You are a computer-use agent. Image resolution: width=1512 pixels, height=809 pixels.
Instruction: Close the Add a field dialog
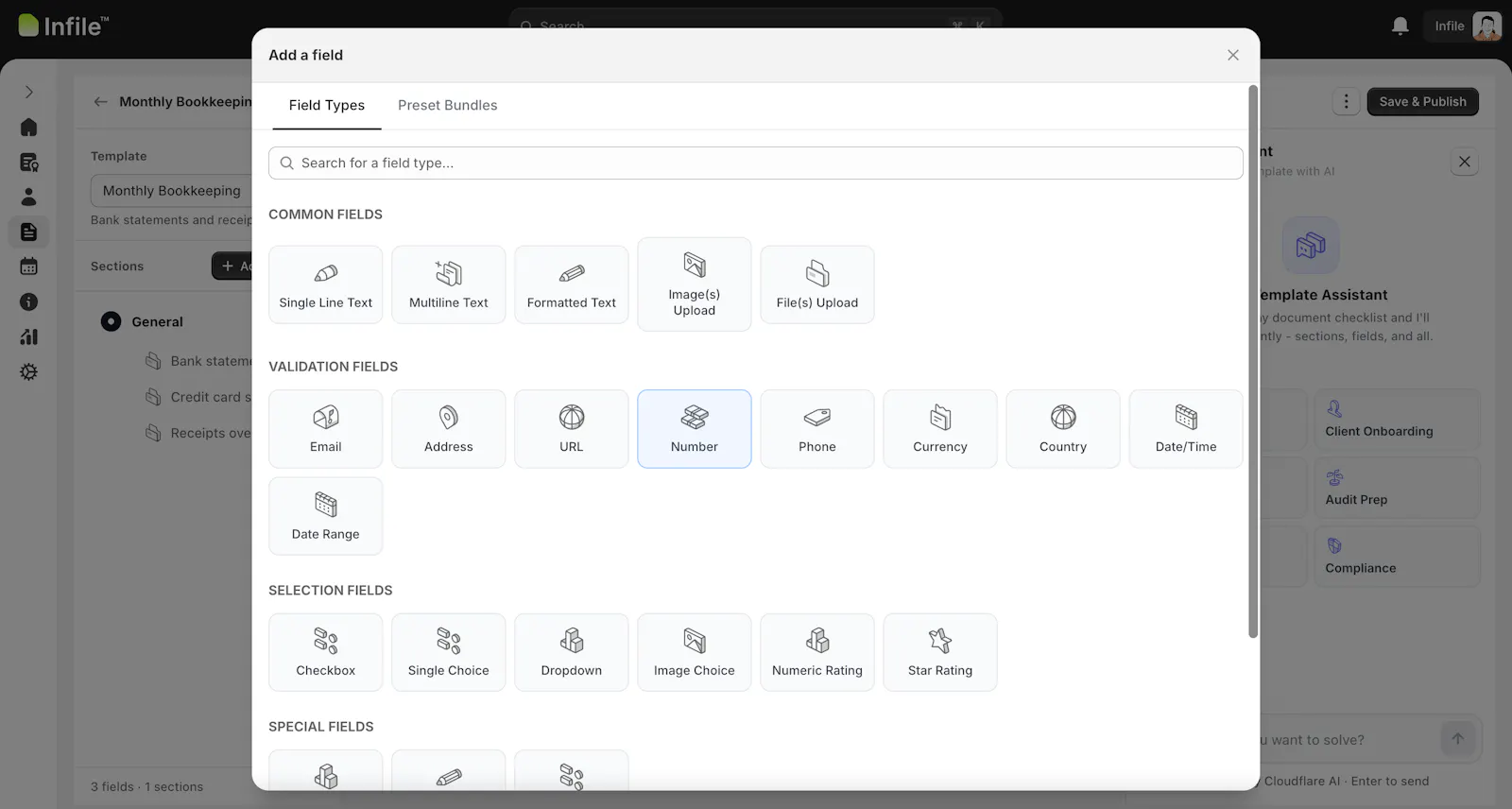coord(1232,55)
